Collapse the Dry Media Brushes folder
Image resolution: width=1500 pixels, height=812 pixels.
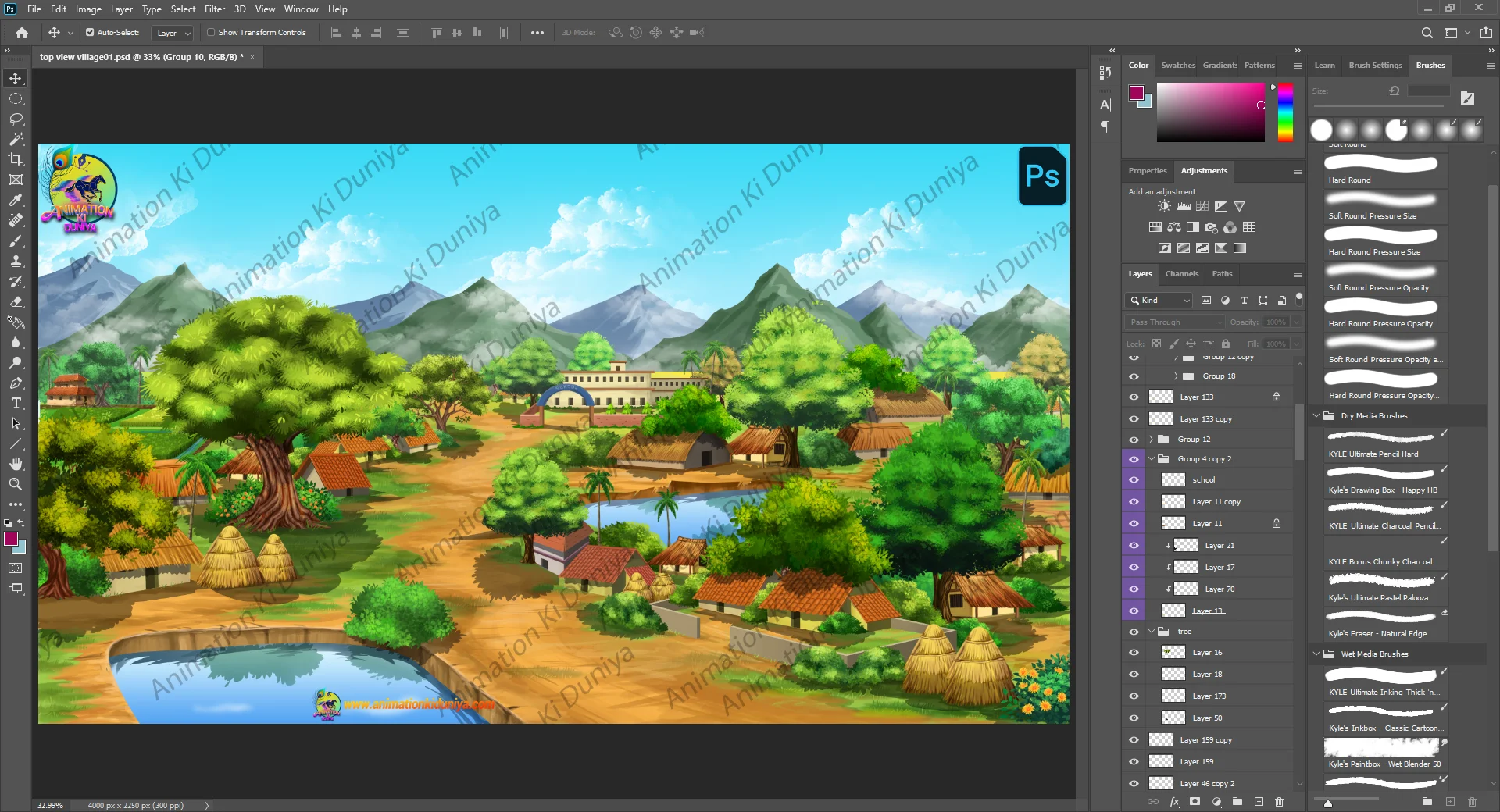1316,416
